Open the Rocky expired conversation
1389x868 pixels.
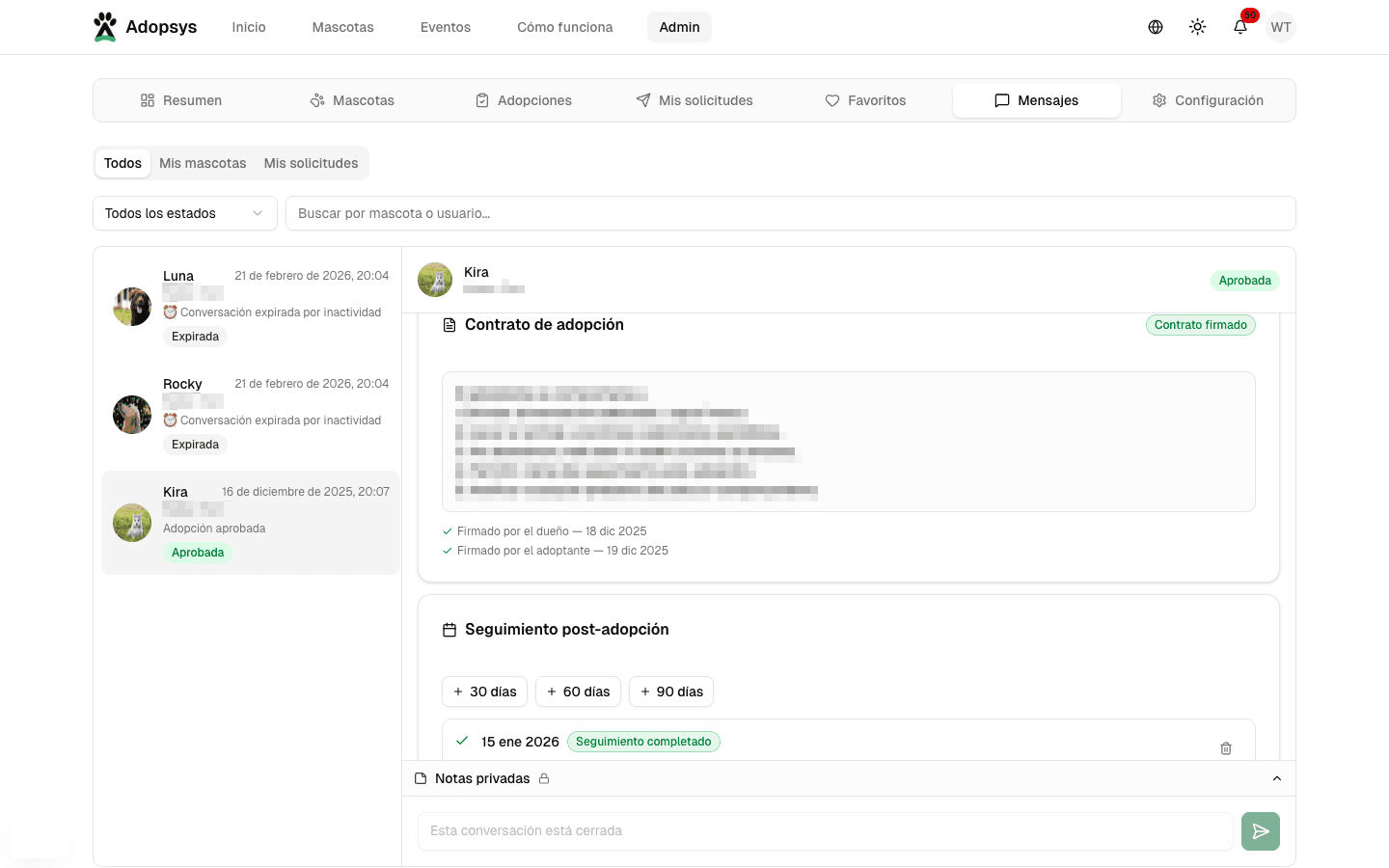coord(251,415)
